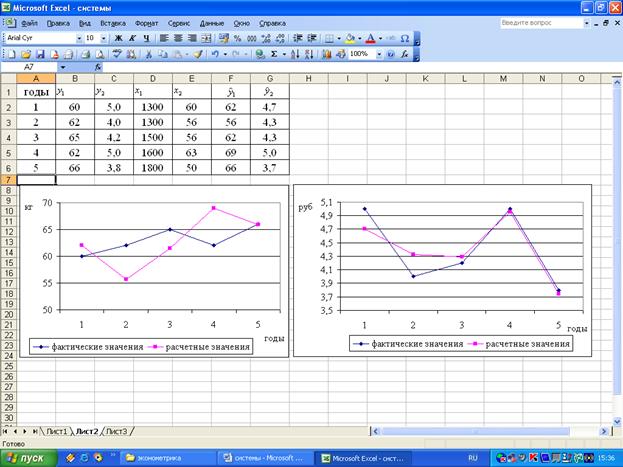The width and height of the screenshot is (623, 467).
Task: Align cell text to the left
Action: [x=163, y=38]
